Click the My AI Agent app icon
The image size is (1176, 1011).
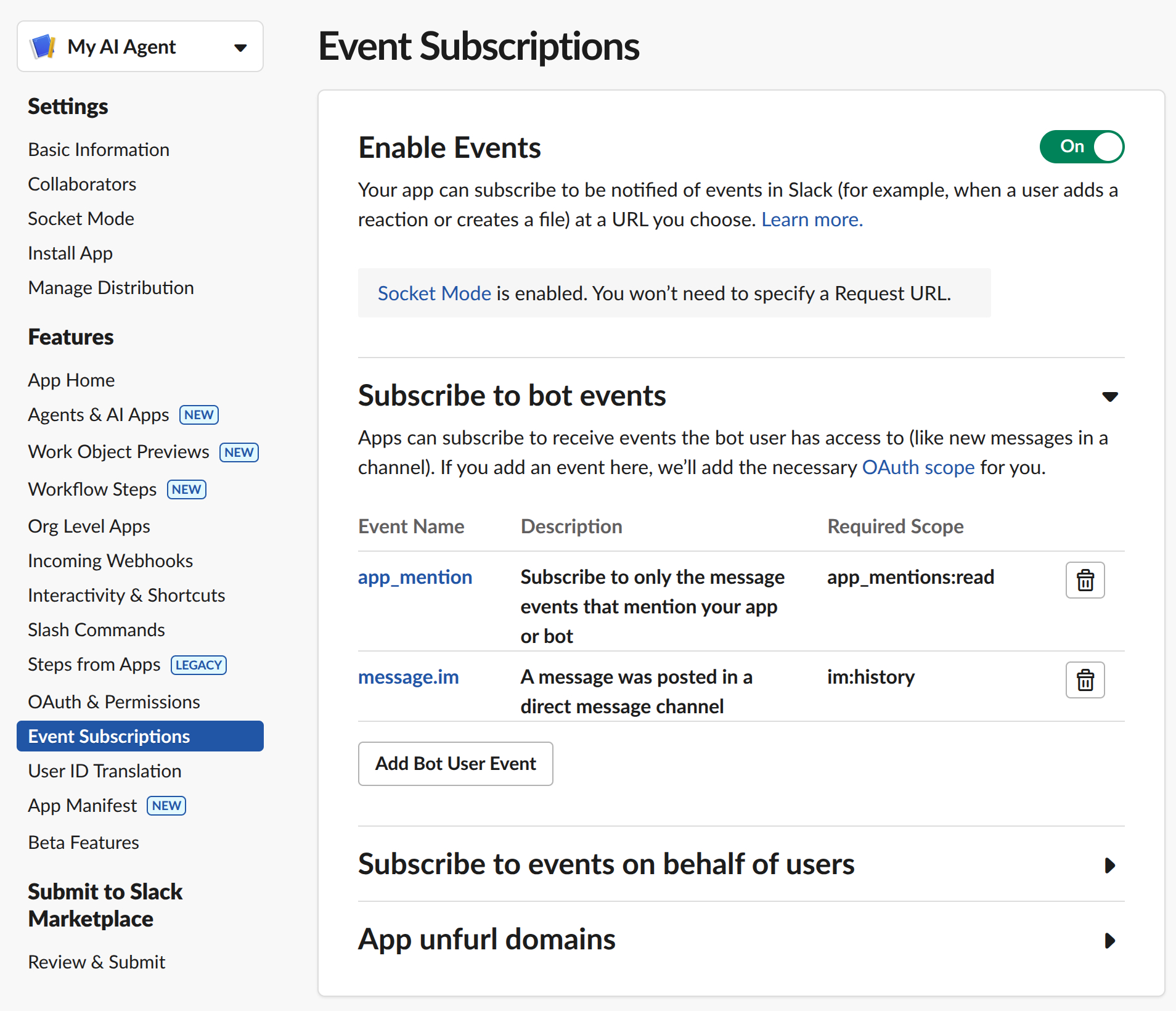click(43, 46)
